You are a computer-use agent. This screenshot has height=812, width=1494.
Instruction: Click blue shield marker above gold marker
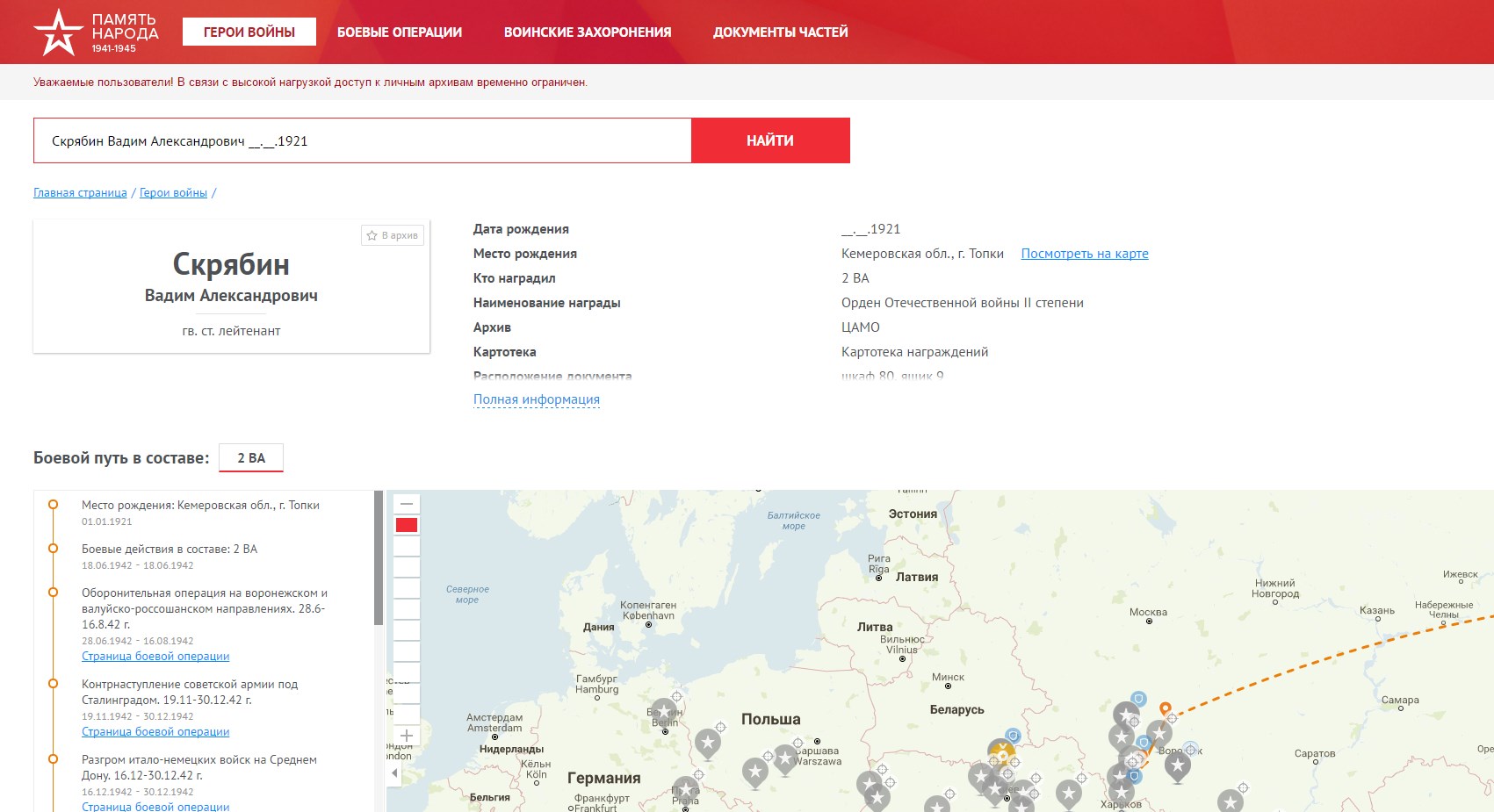click(x=1014, y=735)
